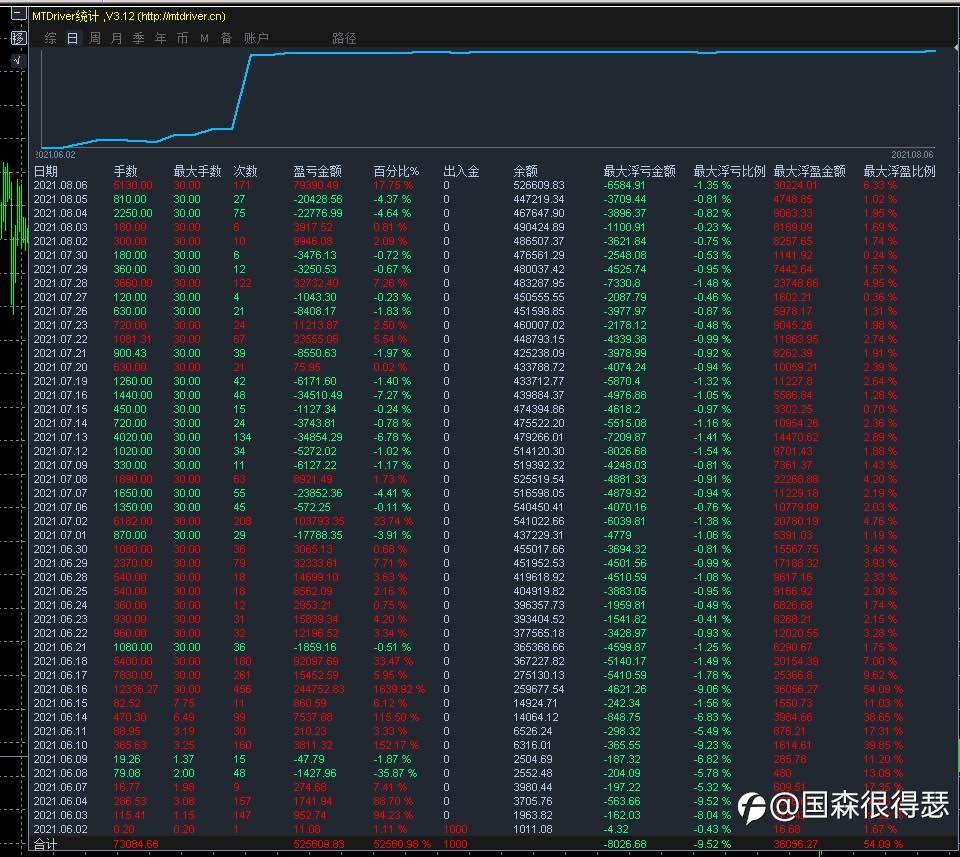Select the 日 daily statistics tab
The width and height of the screenshot is (960, 857).
72,39
